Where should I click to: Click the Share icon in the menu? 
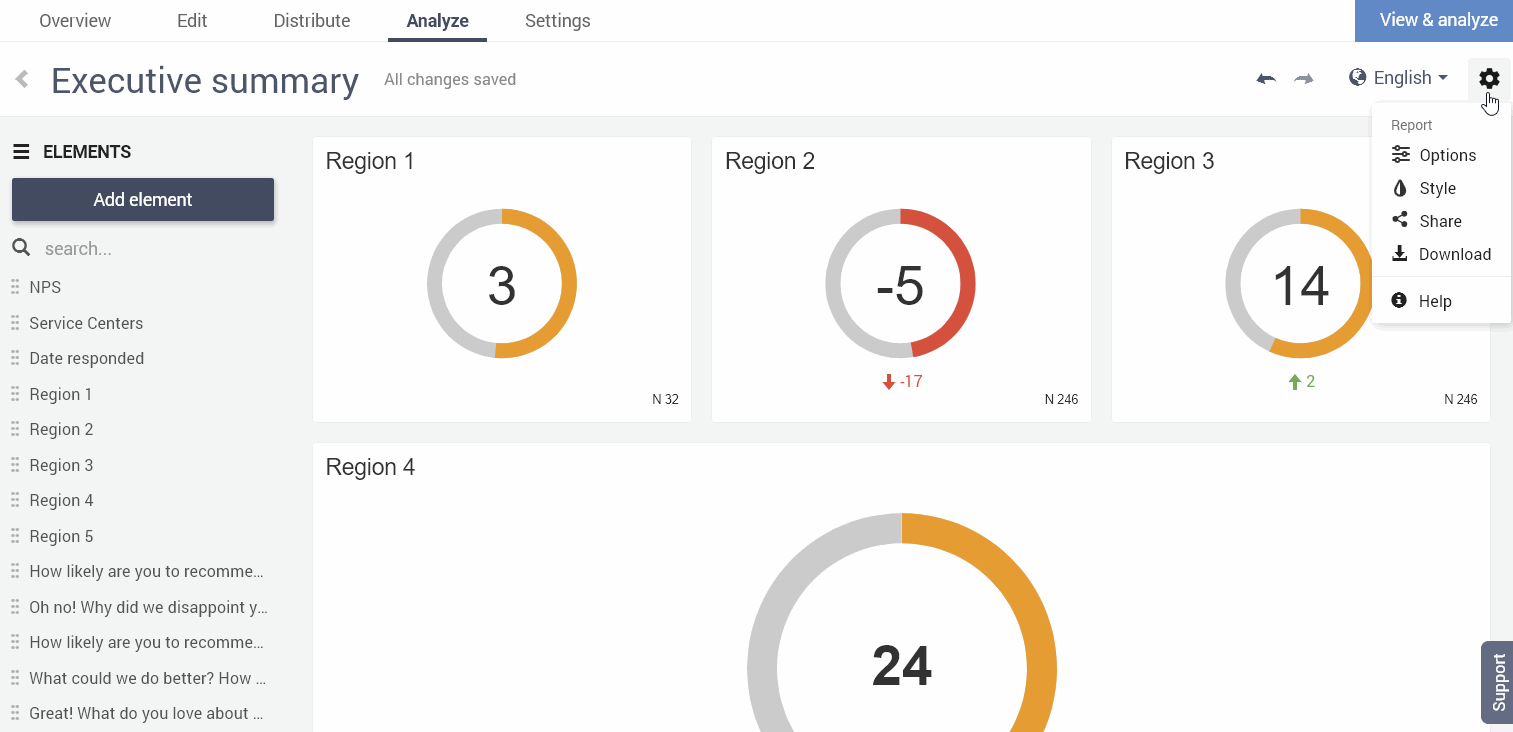[1400, 220]
